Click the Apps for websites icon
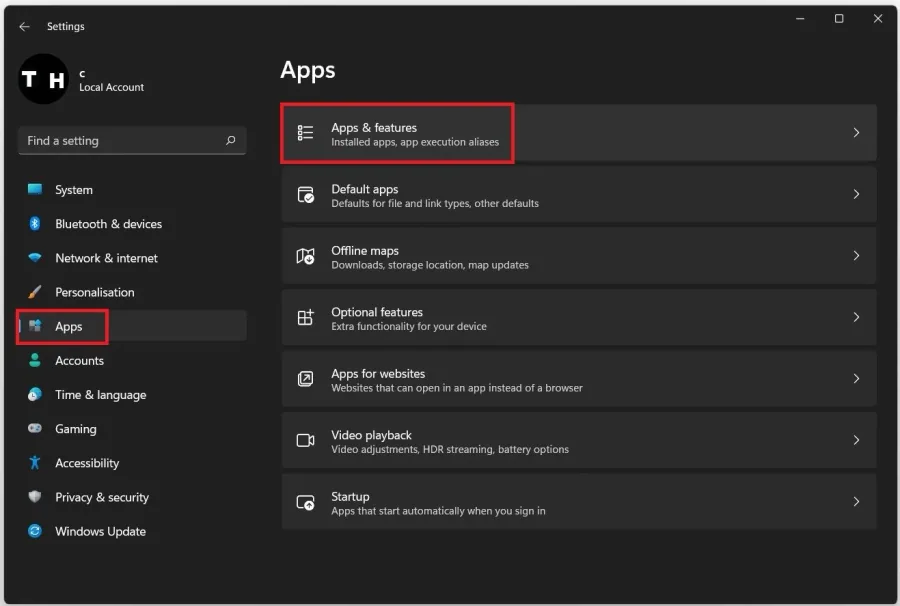 click(x=305, y=379)
